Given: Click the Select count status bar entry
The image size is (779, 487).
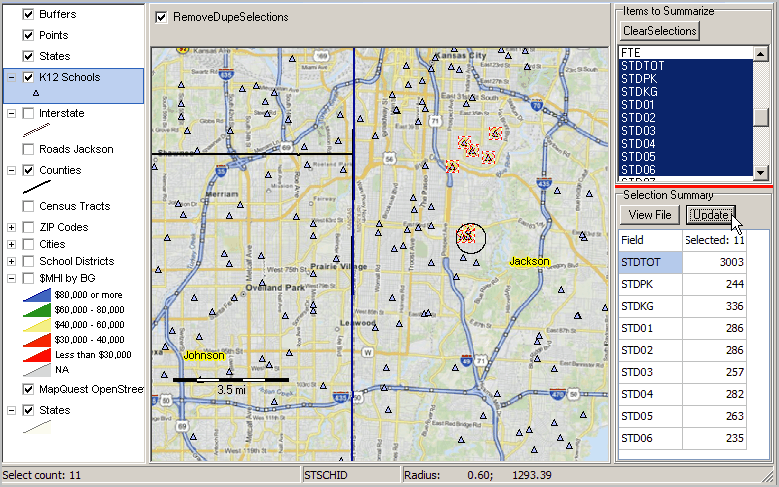Looking at the screenshot, I should click(x=151, y=475).
